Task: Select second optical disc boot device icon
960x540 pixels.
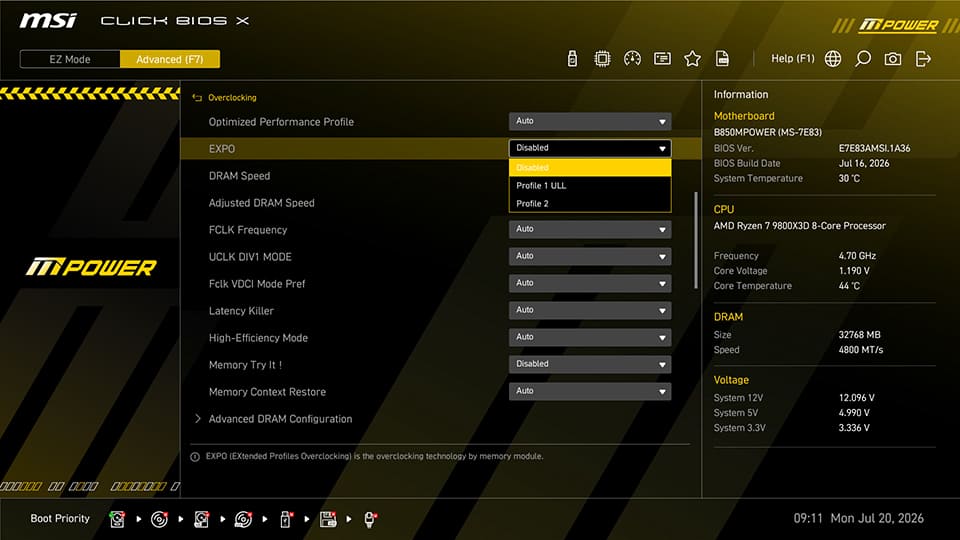Action: tap(243, 519)
